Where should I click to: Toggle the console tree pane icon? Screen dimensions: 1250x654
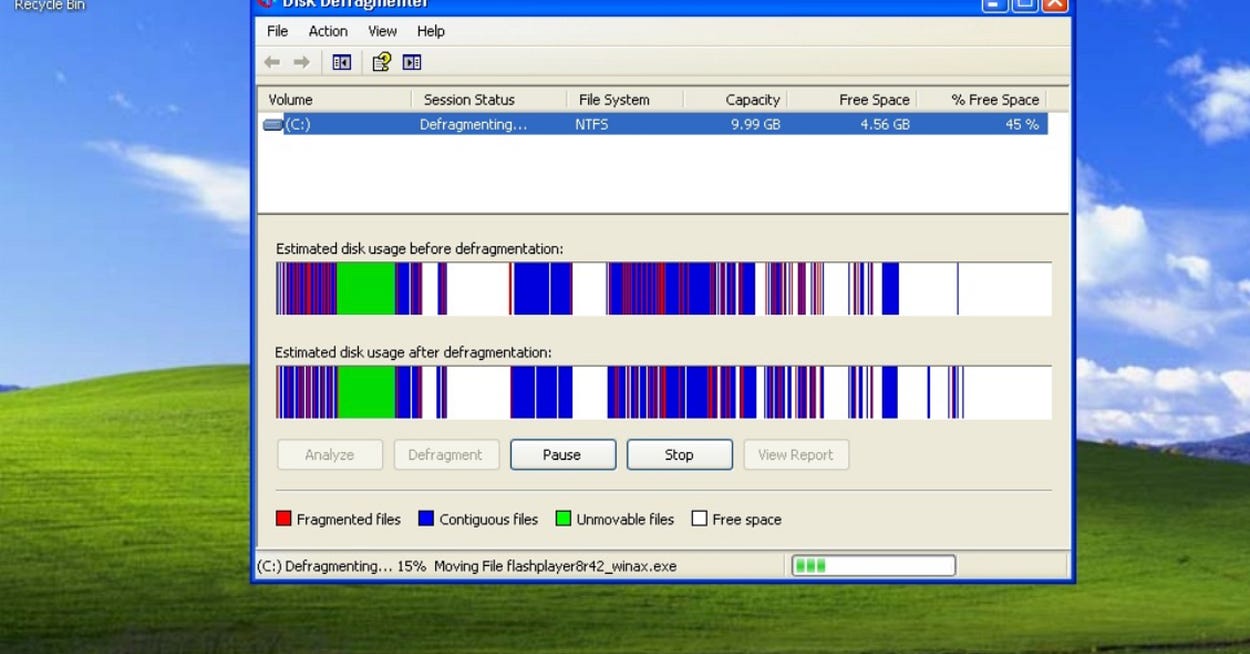tap(341, 62)
